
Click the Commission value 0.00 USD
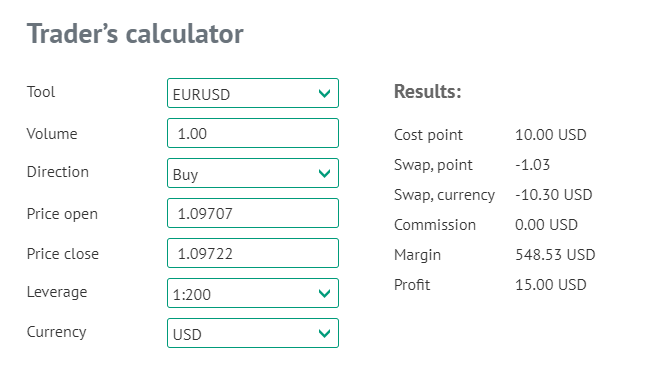546,225
